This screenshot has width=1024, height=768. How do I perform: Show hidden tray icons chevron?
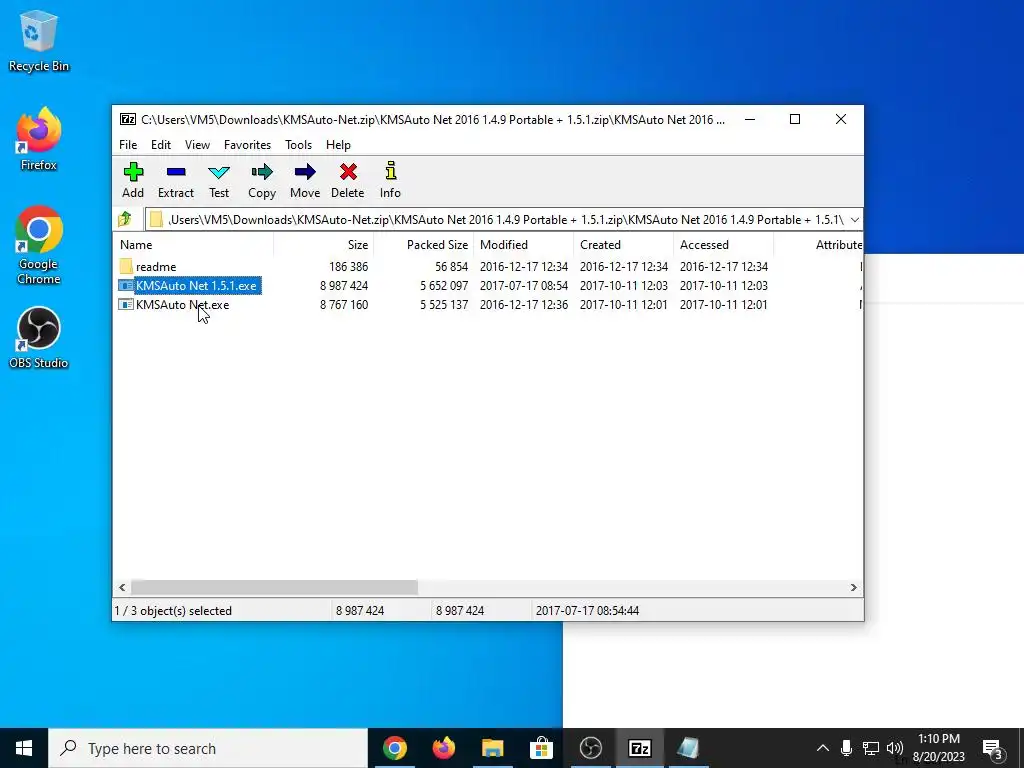823,748
